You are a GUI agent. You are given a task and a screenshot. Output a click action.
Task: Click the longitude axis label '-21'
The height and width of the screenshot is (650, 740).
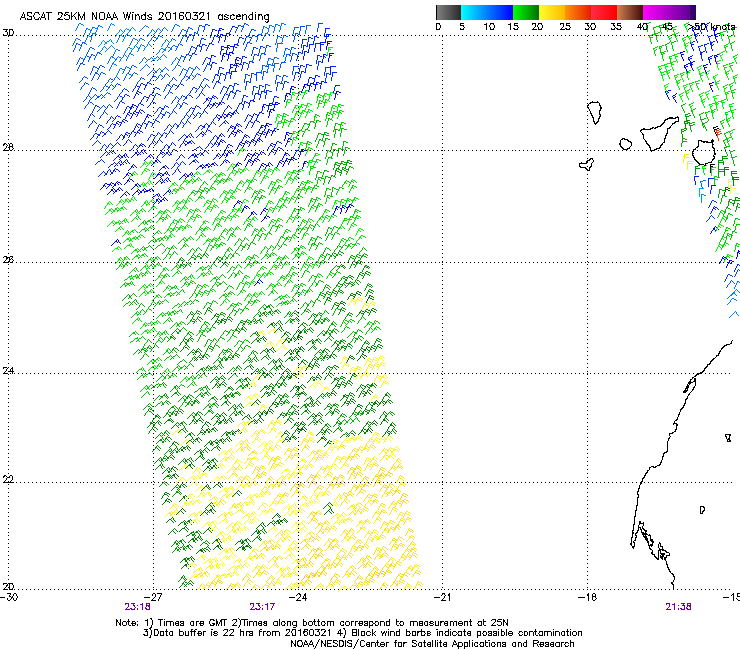click(442, 597)
